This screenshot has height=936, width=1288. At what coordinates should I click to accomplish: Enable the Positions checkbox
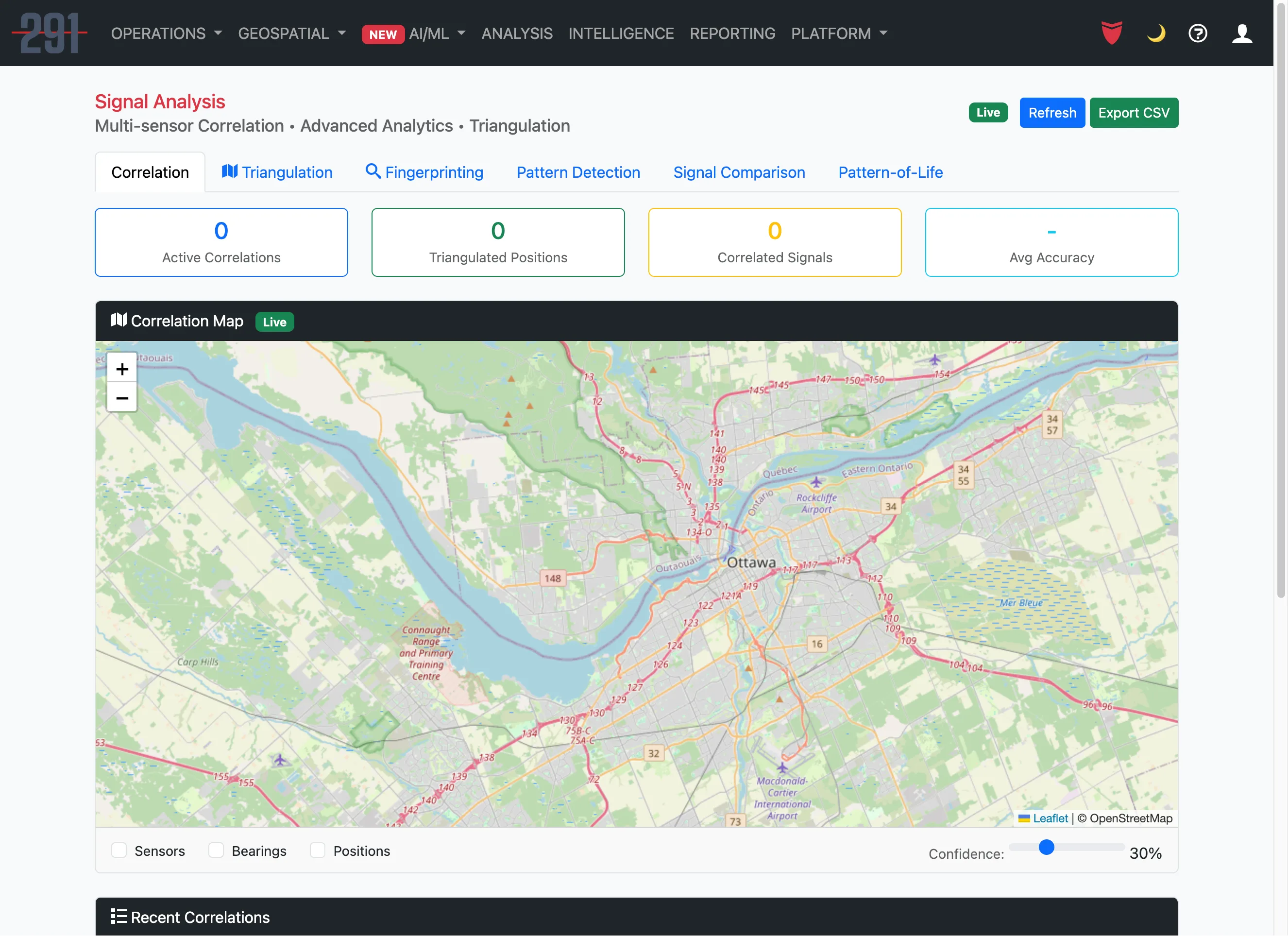(x=318, y=850)
